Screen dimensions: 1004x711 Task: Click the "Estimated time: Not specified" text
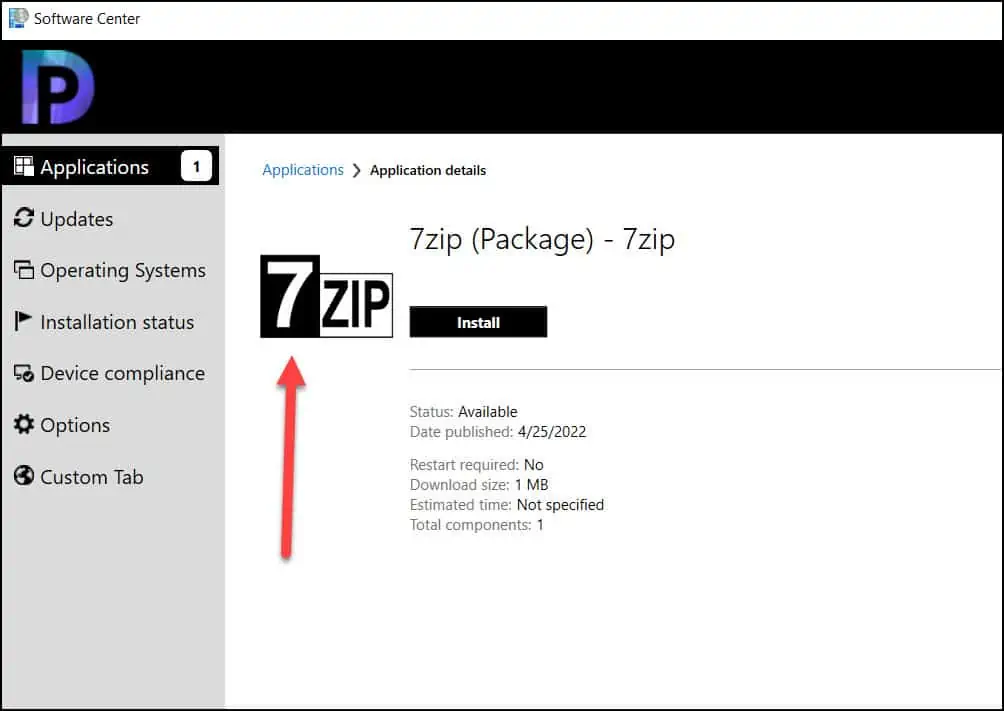pyautogui.click(x=507, y=505)
